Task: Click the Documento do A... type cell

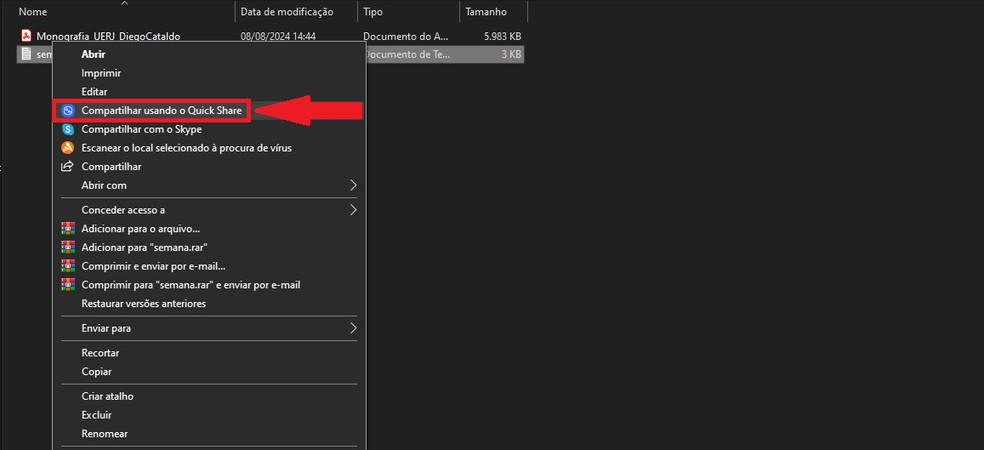Action: coord(406,36)
